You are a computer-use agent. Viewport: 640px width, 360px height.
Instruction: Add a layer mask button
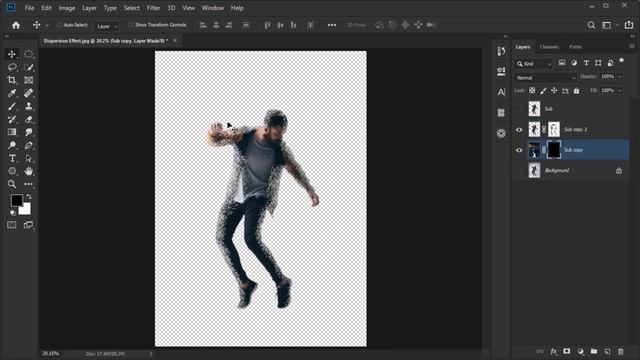click(567, 351)
